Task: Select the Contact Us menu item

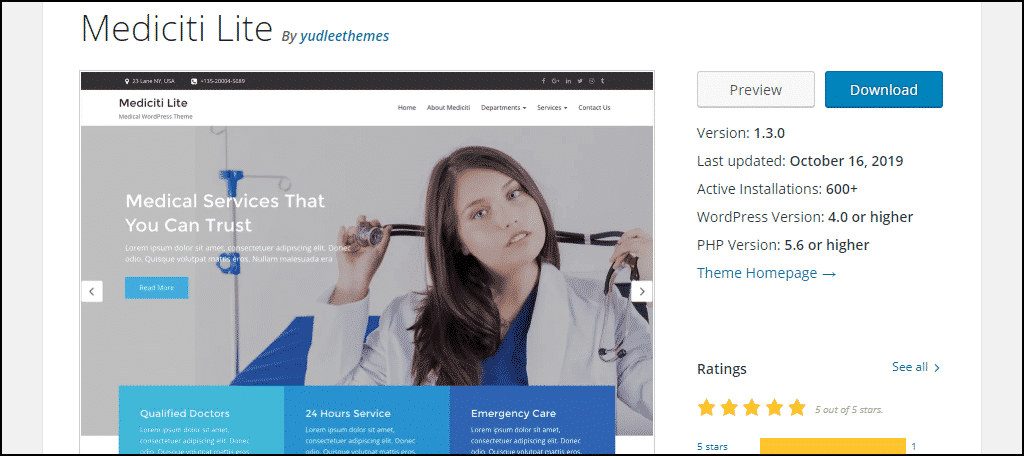Action: [x=594, y=108]
